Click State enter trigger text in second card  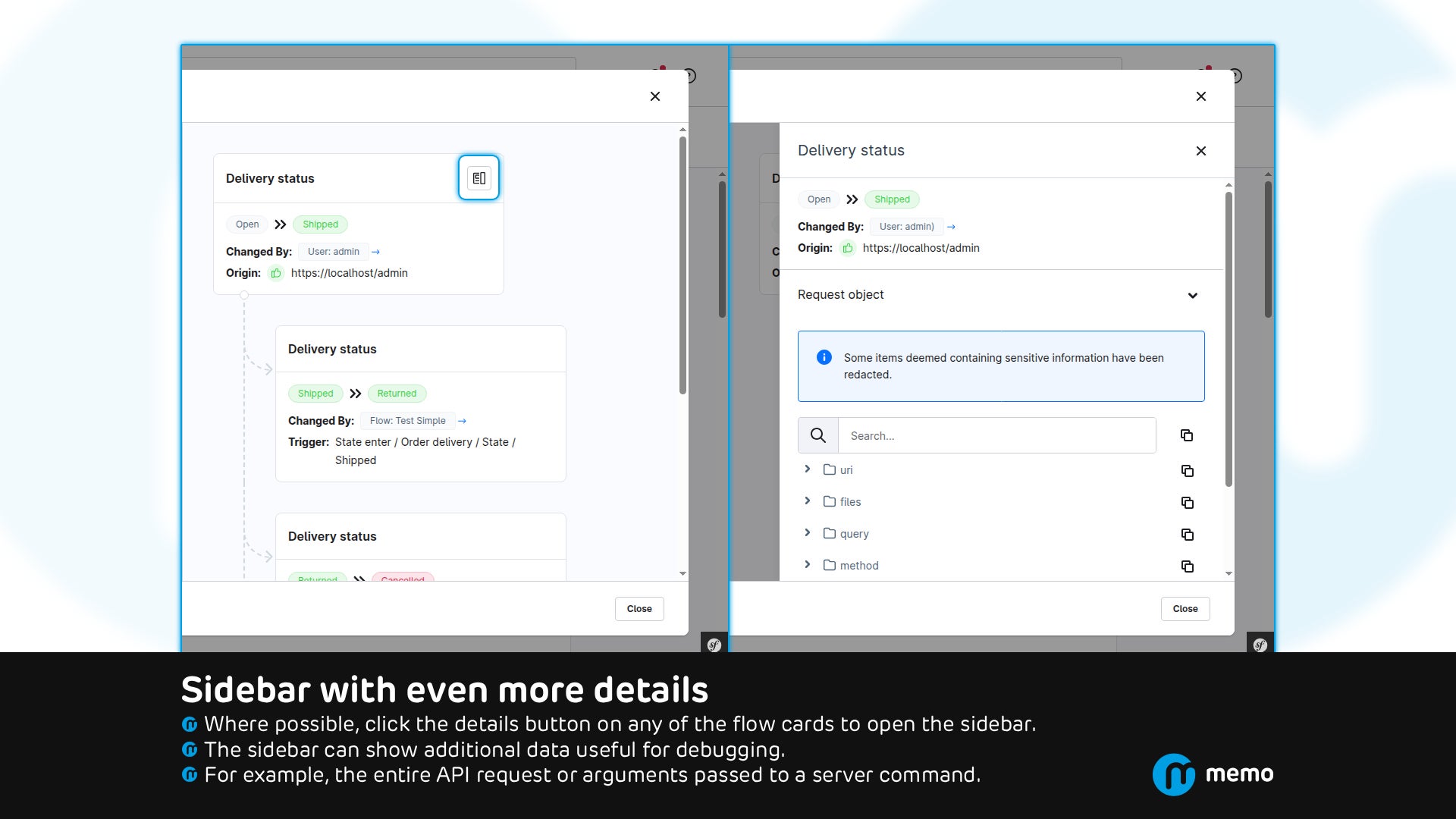pyautogui.click(x=425, y=451)
